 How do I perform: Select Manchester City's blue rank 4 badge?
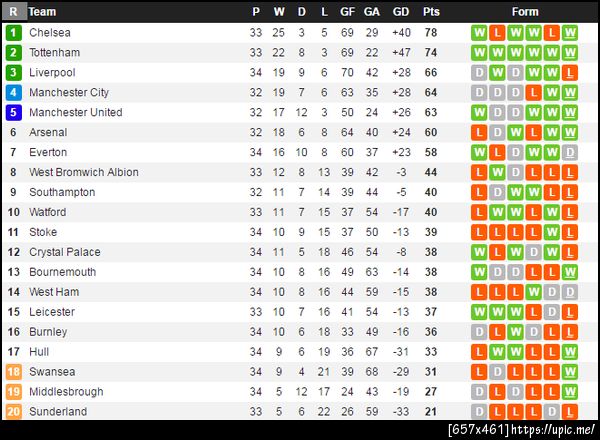pos(13,92)
